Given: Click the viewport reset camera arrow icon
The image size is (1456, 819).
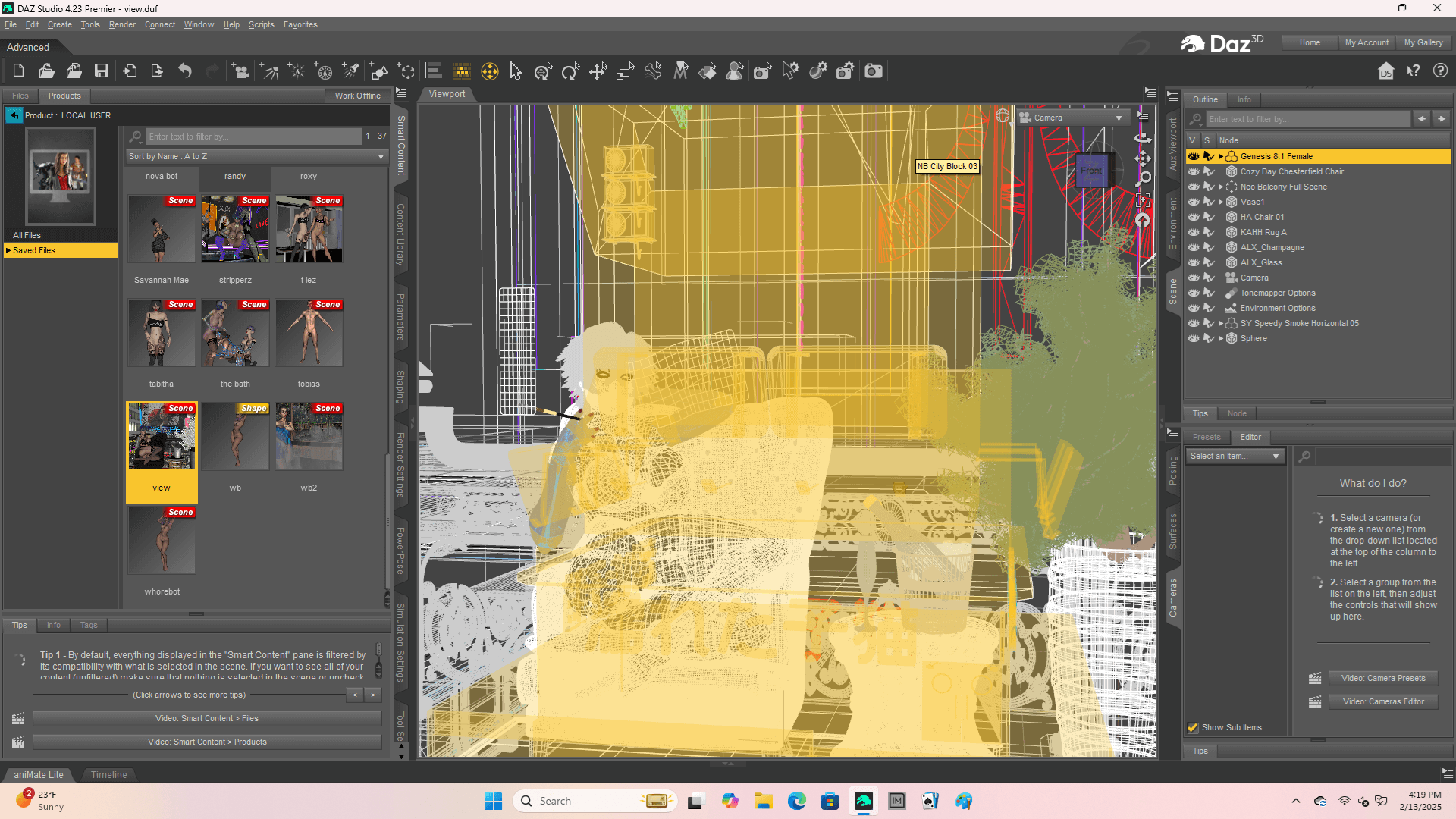Looking at the screenshot, I should click(1143, 221).
